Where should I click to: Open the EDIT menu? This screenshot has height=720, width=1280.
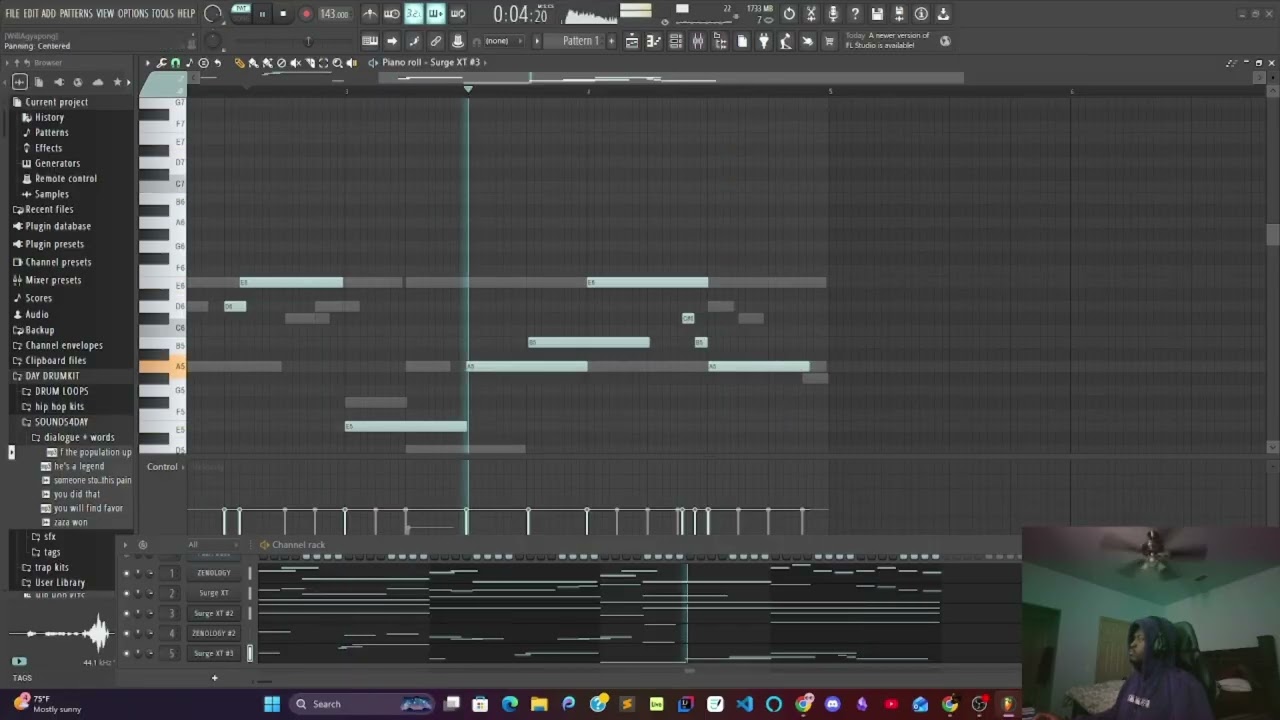click(x=31, y=14)
